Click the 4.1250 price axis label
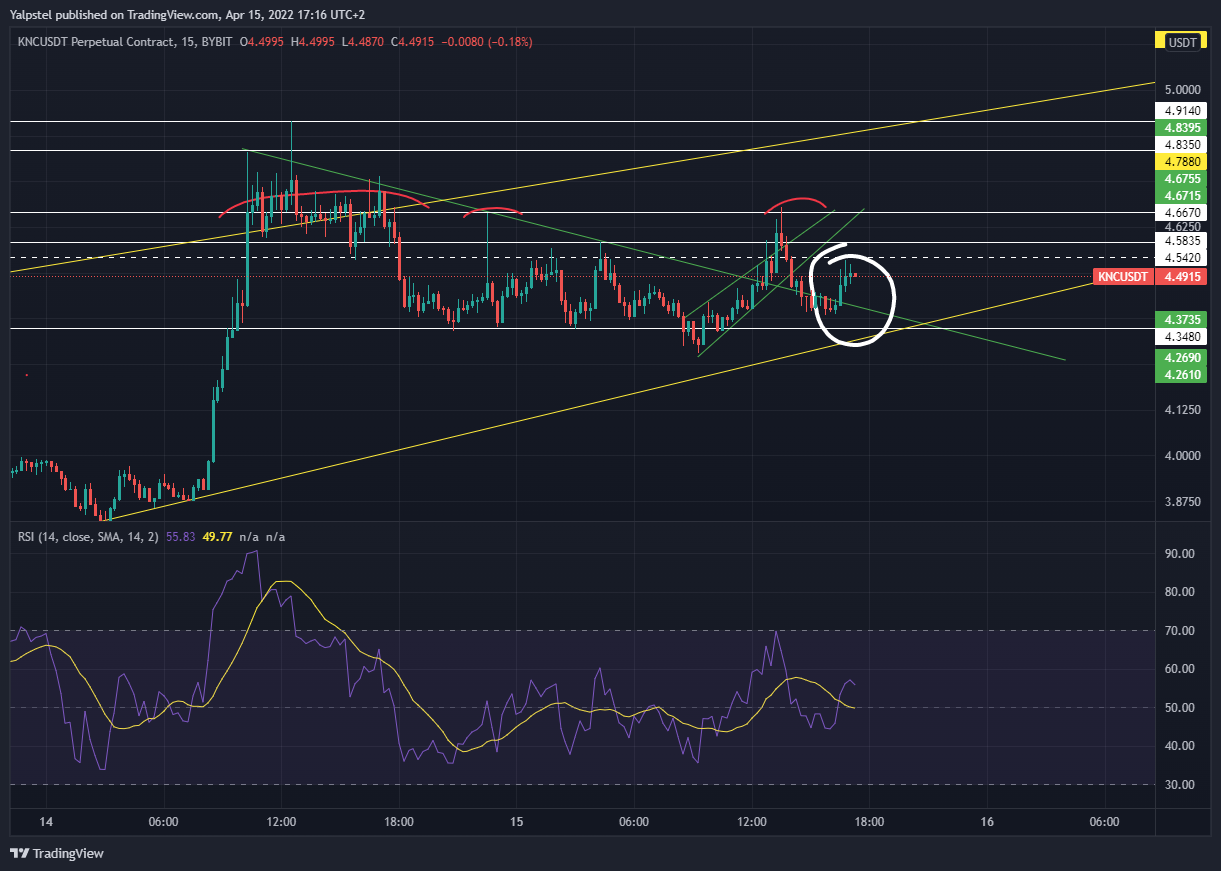 pos(1182,410)
